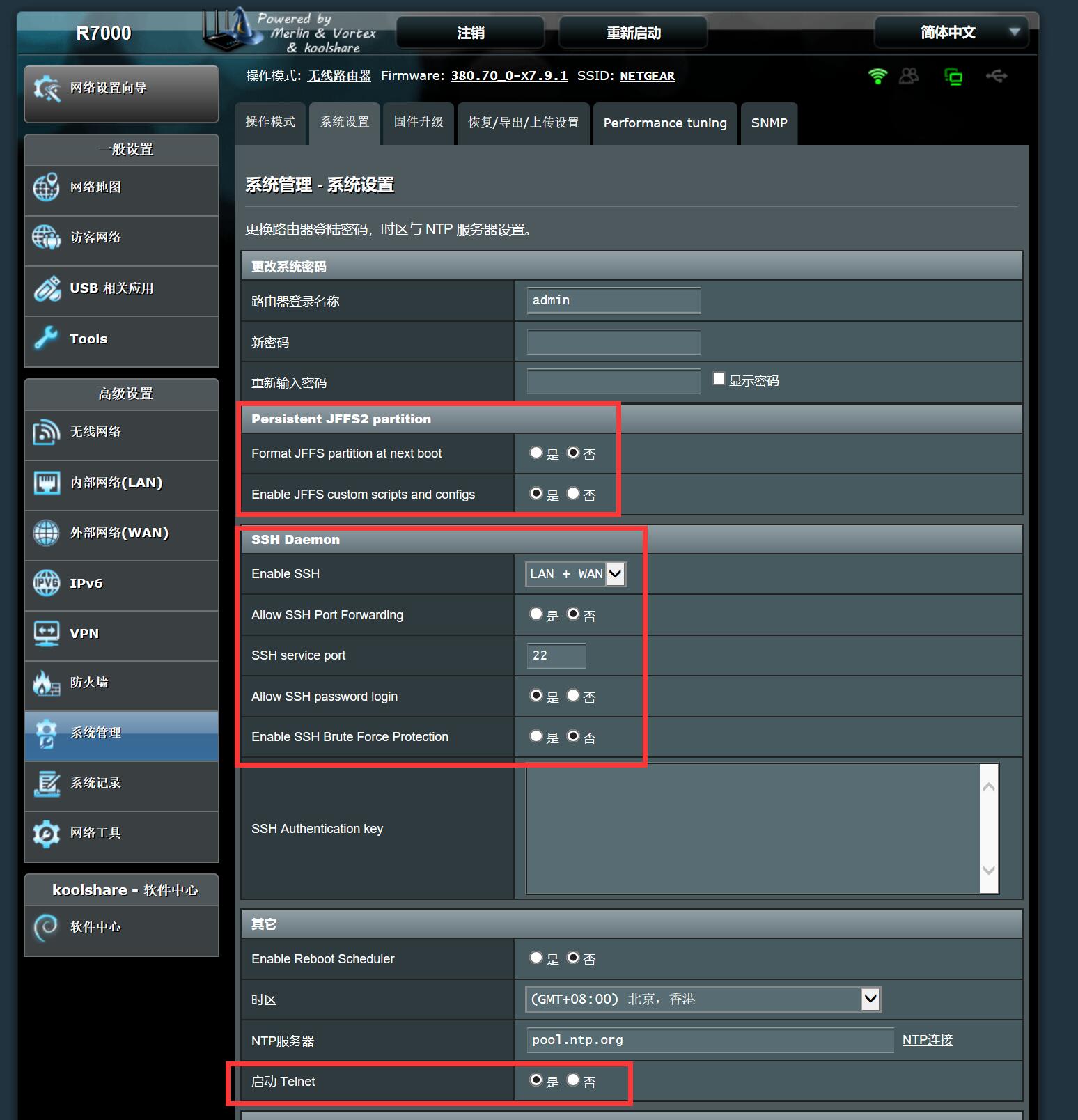Screen dimensions: 1078x1120
Task: Click the logout button
Action: 471,33
